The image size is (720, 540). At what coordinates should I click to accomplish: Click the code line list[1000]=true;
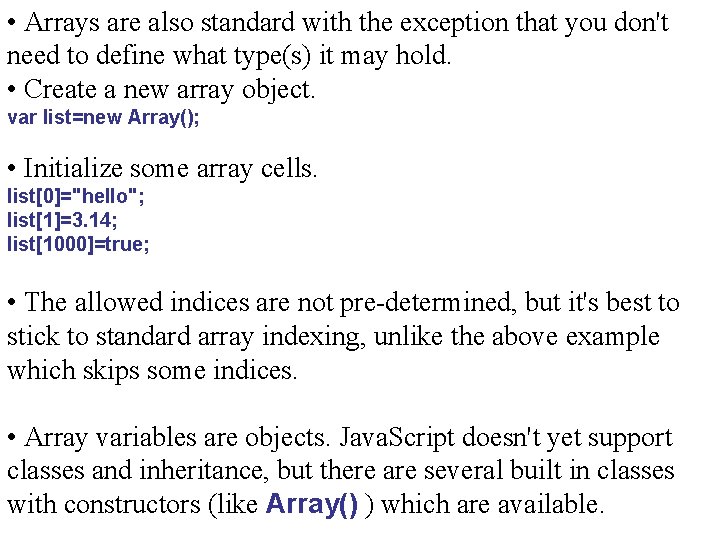coord(78,244)
